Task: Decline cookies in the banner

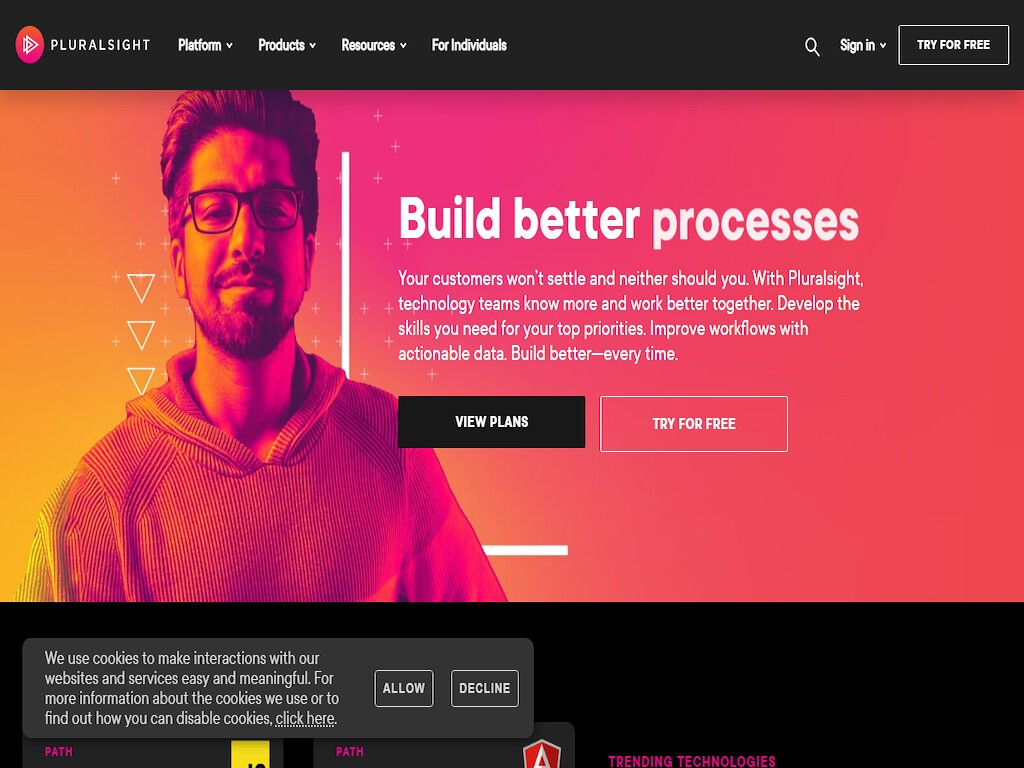Action: click(x=485, y=688)
